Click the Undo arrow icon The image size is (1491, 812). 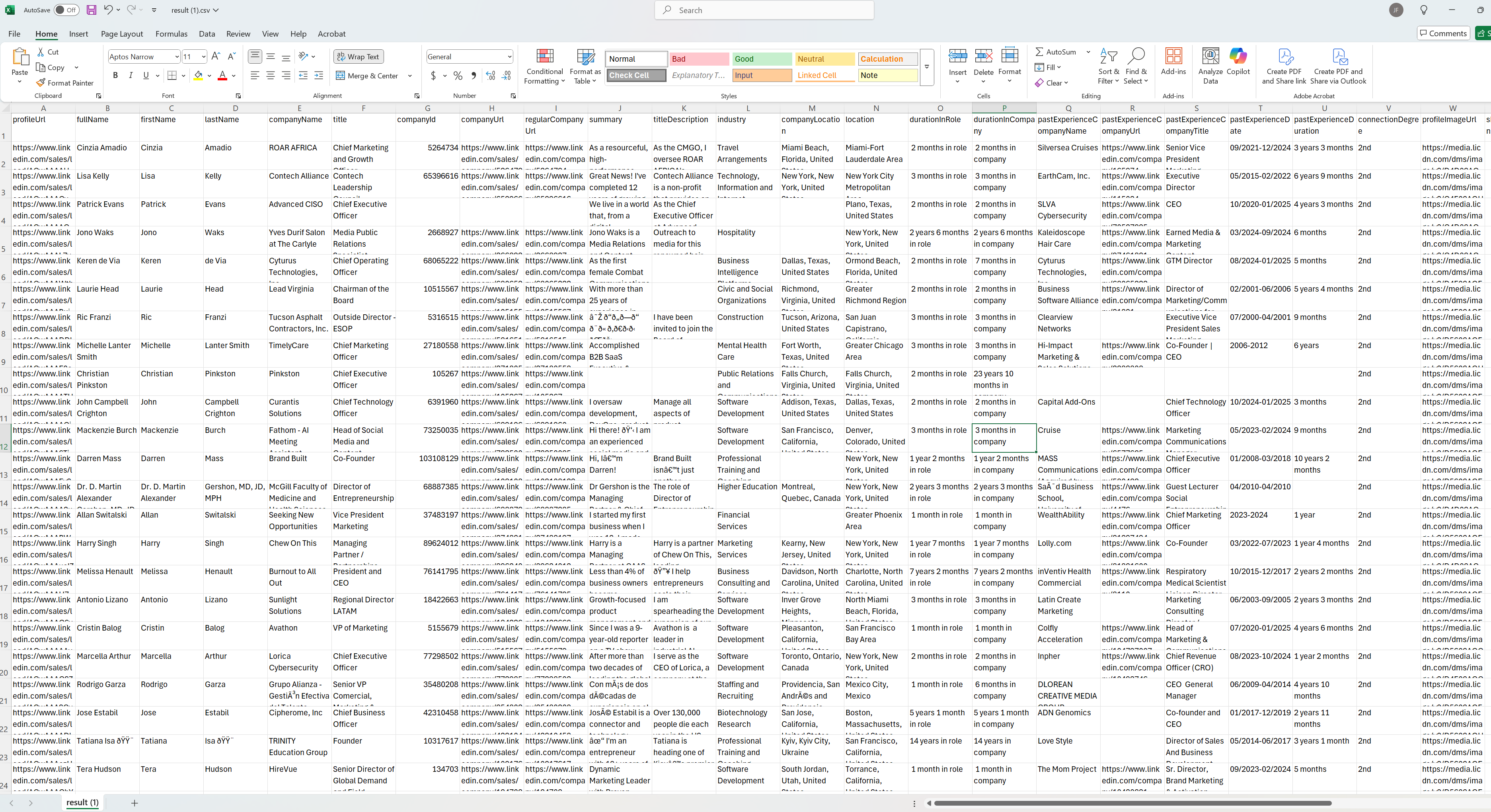[108, 9]
